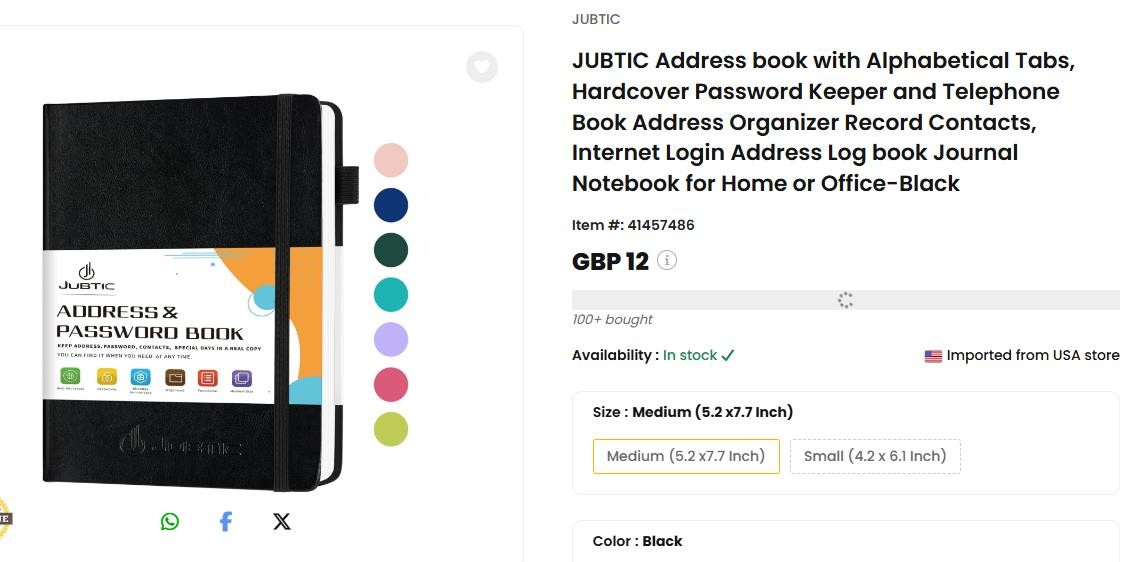Choose the lime green color swatch
The height and width of the screenshot is (562, 1141).
tap(391, 430)
